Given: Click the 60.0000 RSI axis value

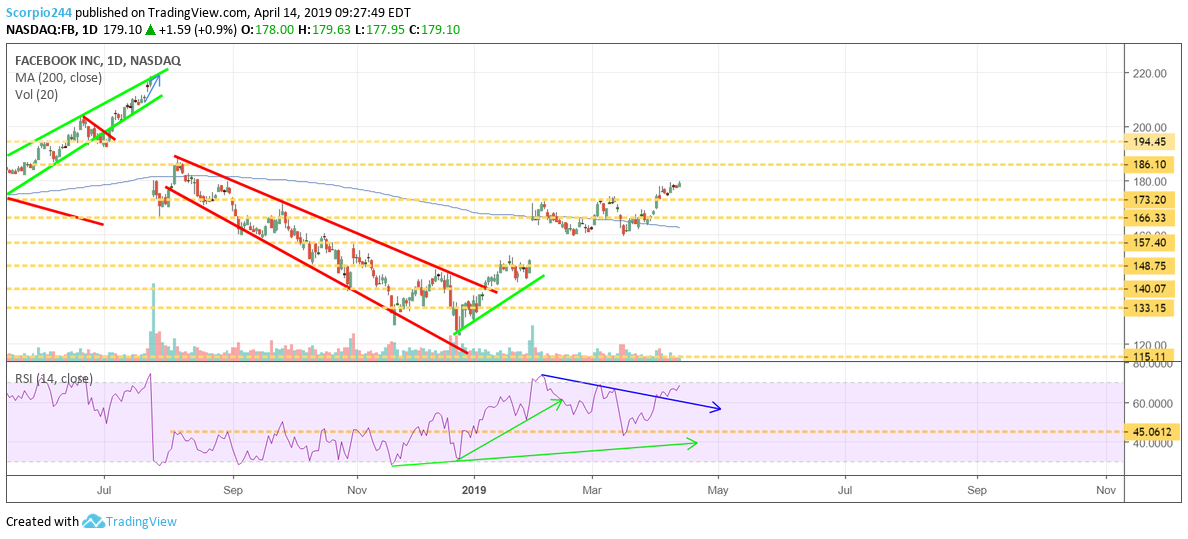Looking at the screenshot, I should pyautogui.click(x=1153, y=404).
